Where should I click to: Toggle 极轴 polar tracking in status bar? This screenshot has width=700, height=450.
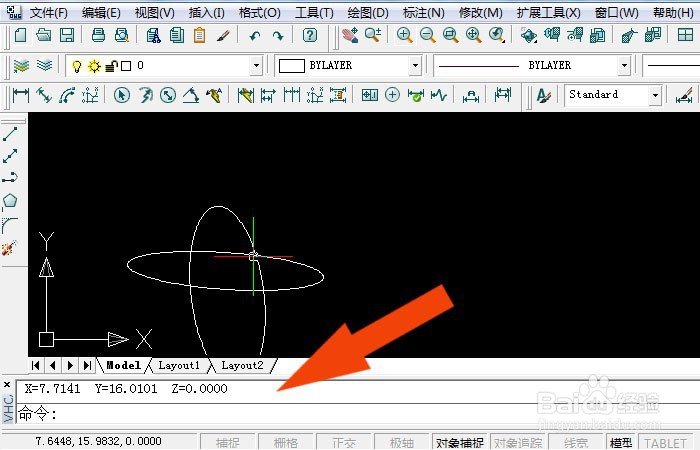pyautogui.click(x=401, y=442)
